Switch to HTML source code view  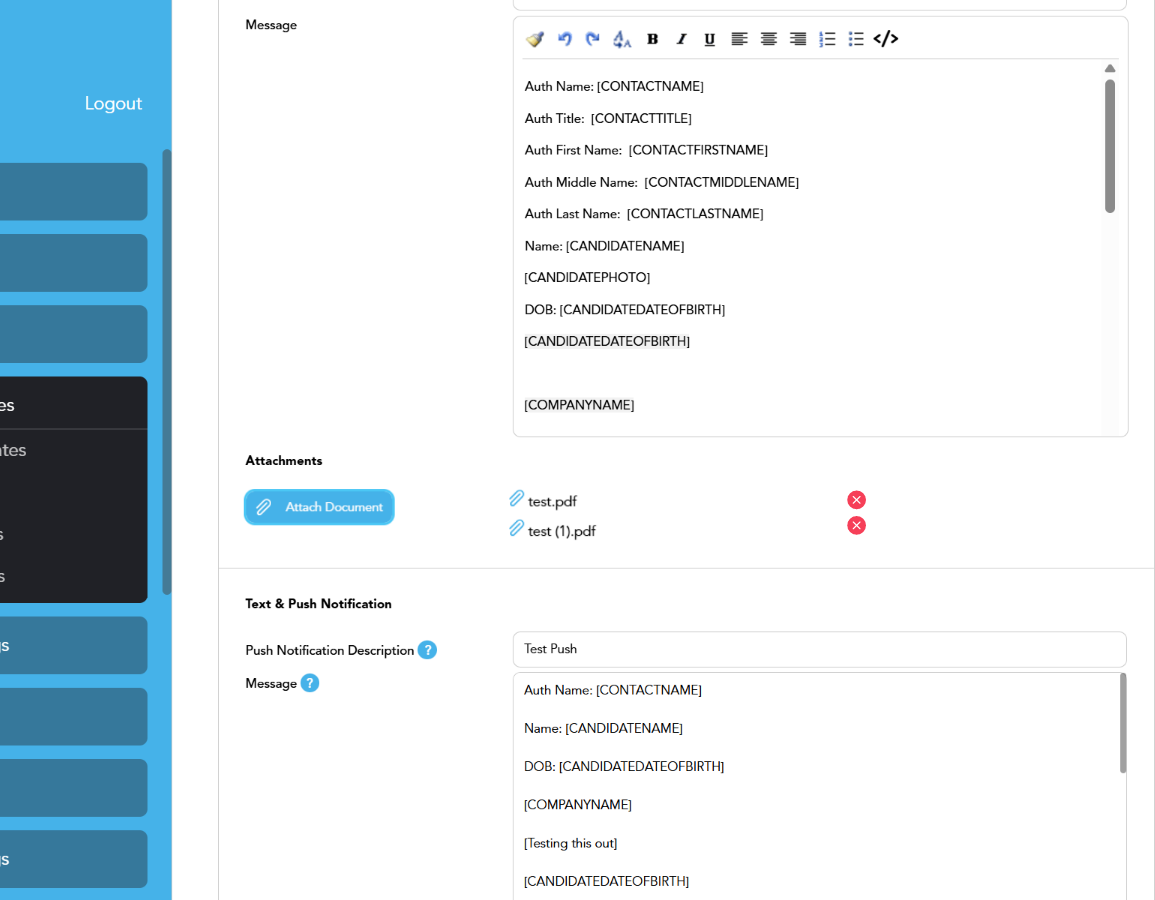click(886, 39)
